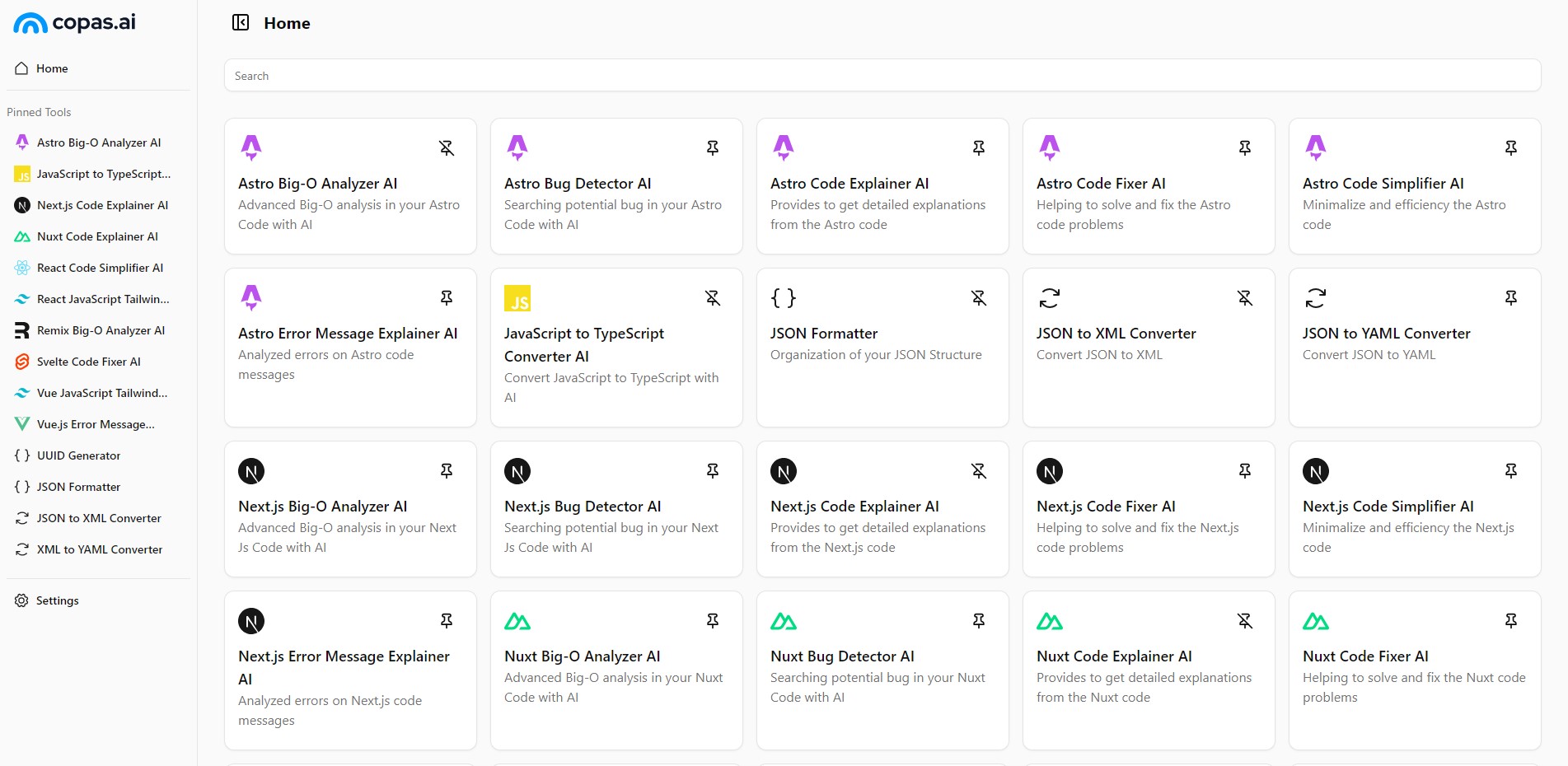Pin the Astro Code Simplifier AI card
This screenshot has width=1568, height=766.
[1511, 148]
